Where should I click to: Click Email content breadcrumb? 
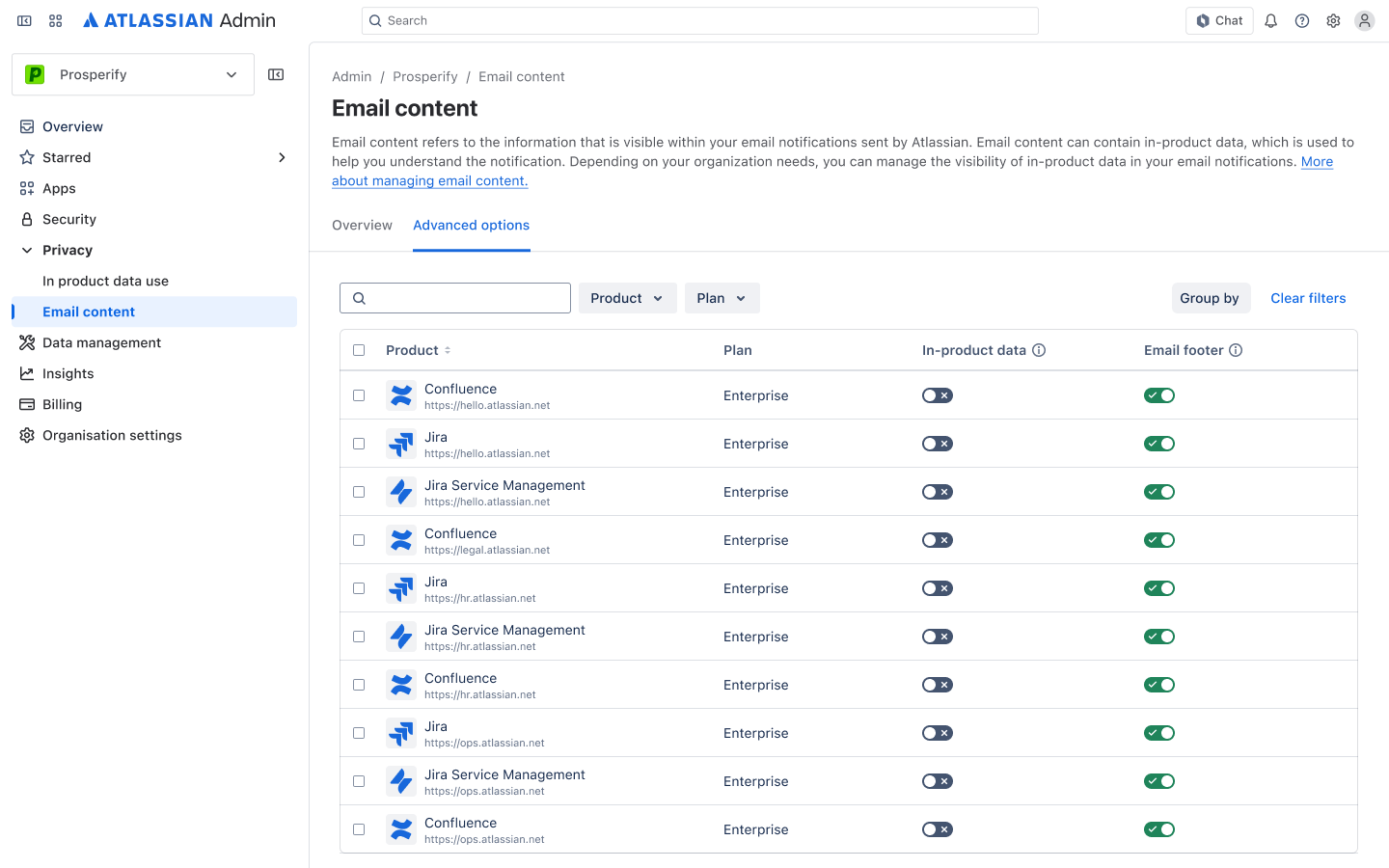(522, 76)
